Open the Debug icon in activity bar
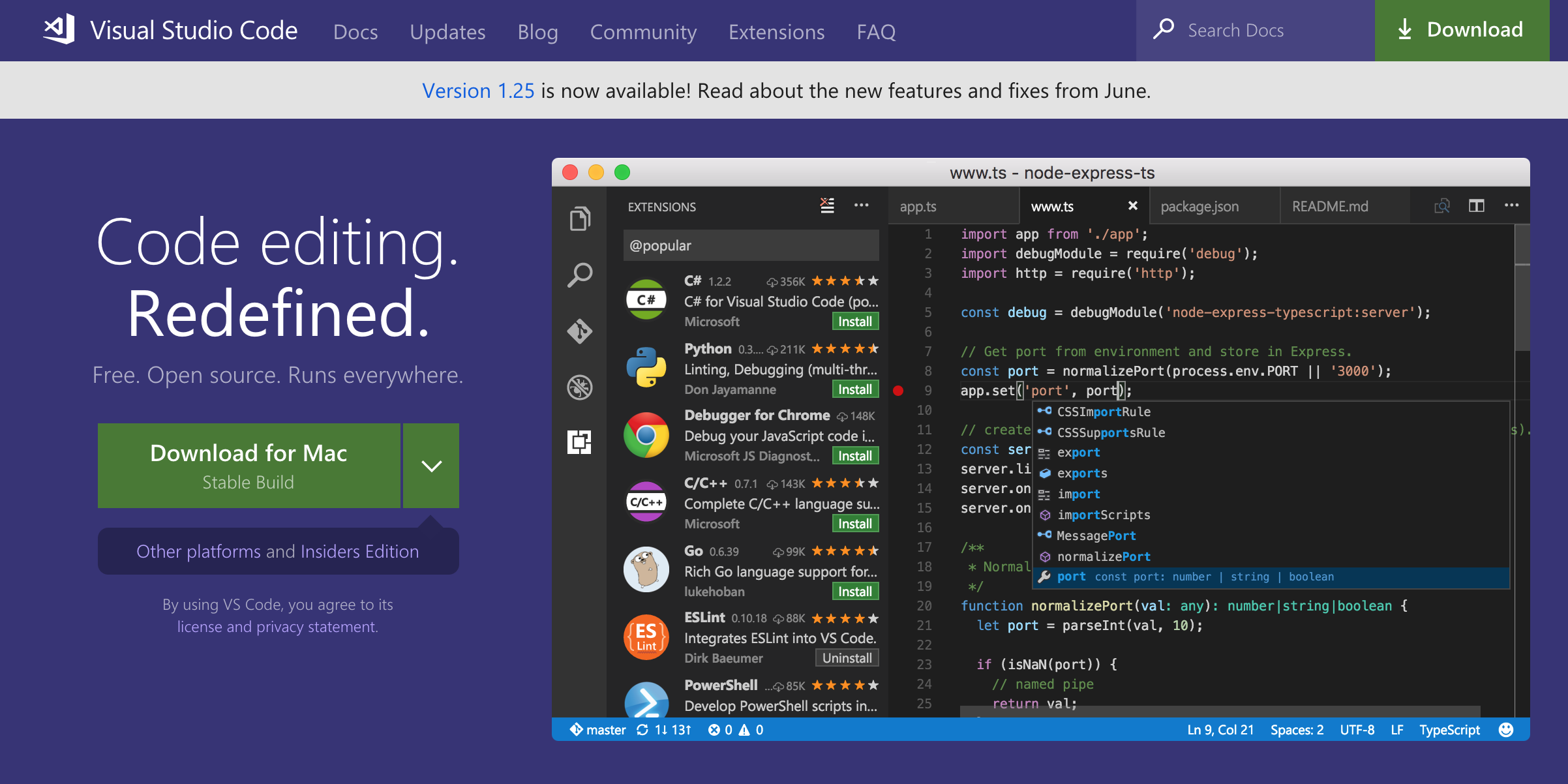The width and height of the screenshot is (1568, 784). (x=579, y=387)
